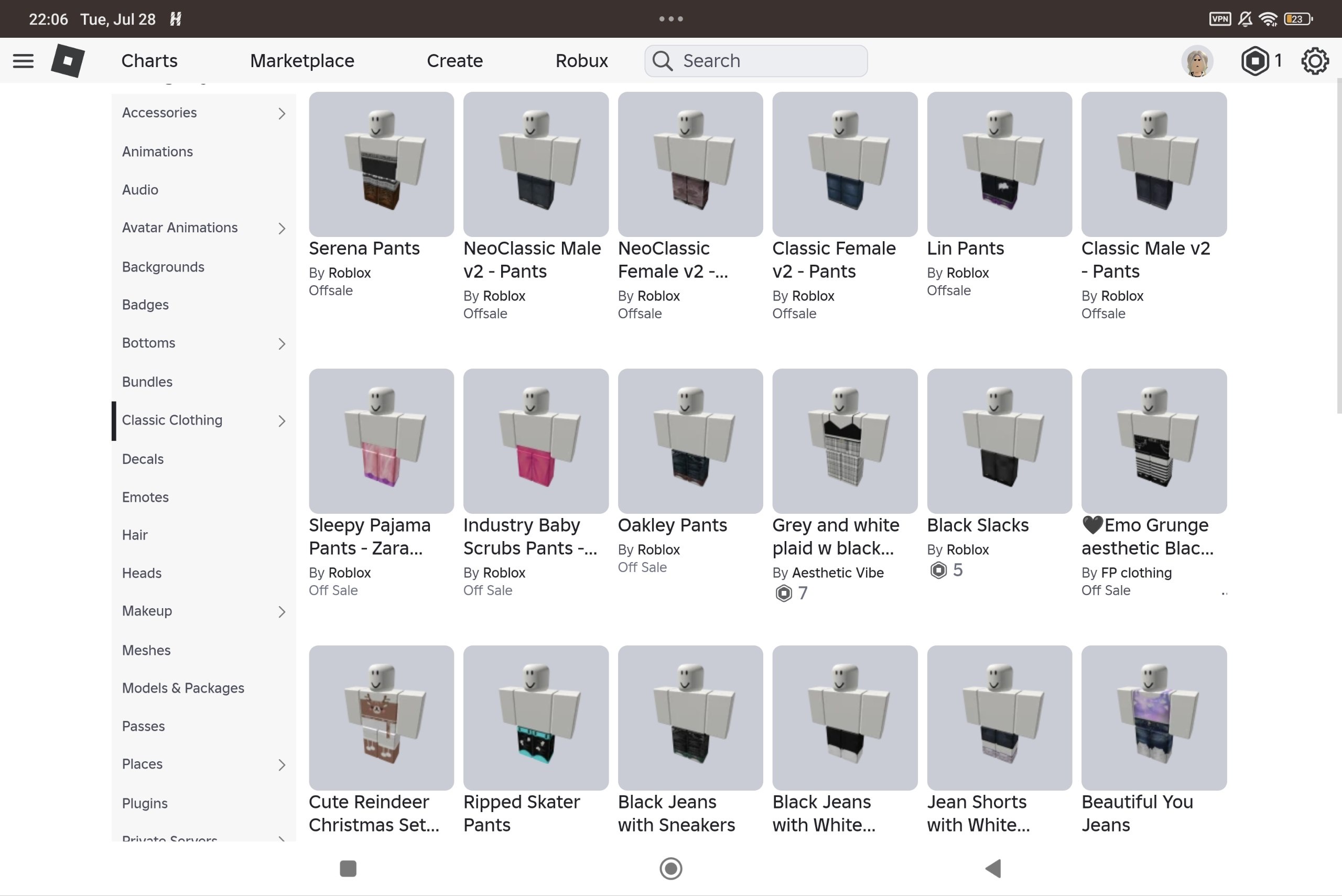Open the Marketplace tab
The width and height of the screenshot is (1342, 896).
[x=302, y=61]
